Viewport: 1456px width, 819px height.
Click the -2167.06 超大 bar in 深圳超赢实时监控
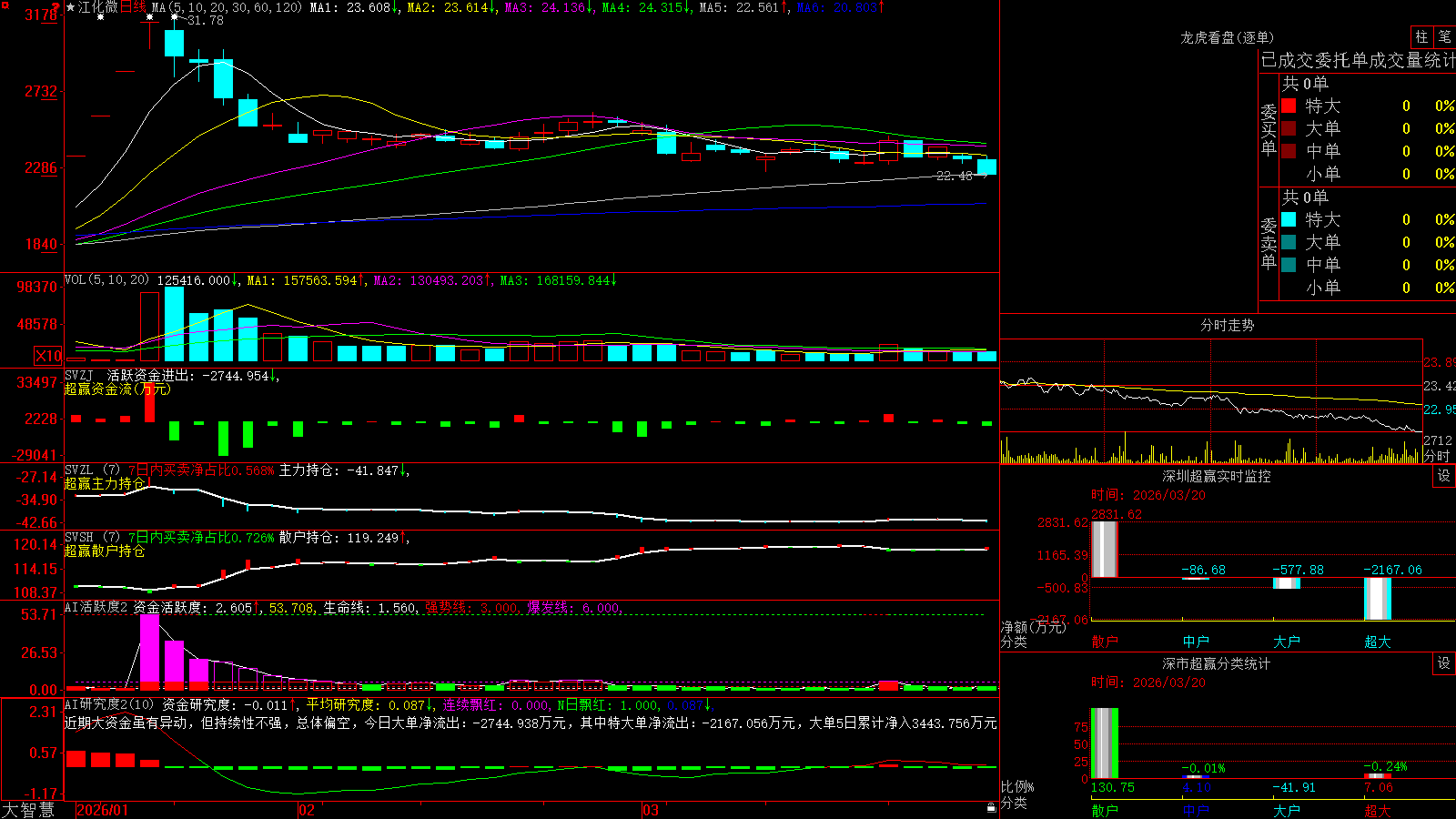[x=1378, y=599]
